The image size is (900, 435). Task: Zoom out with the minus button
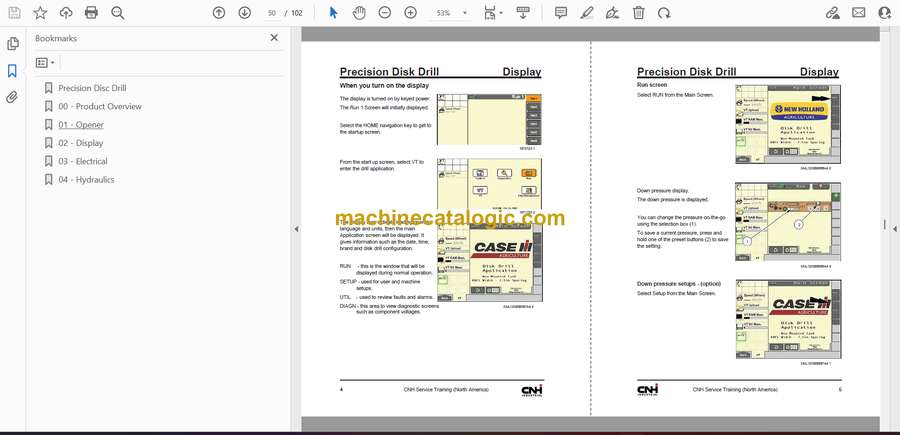tap(385, 13)
